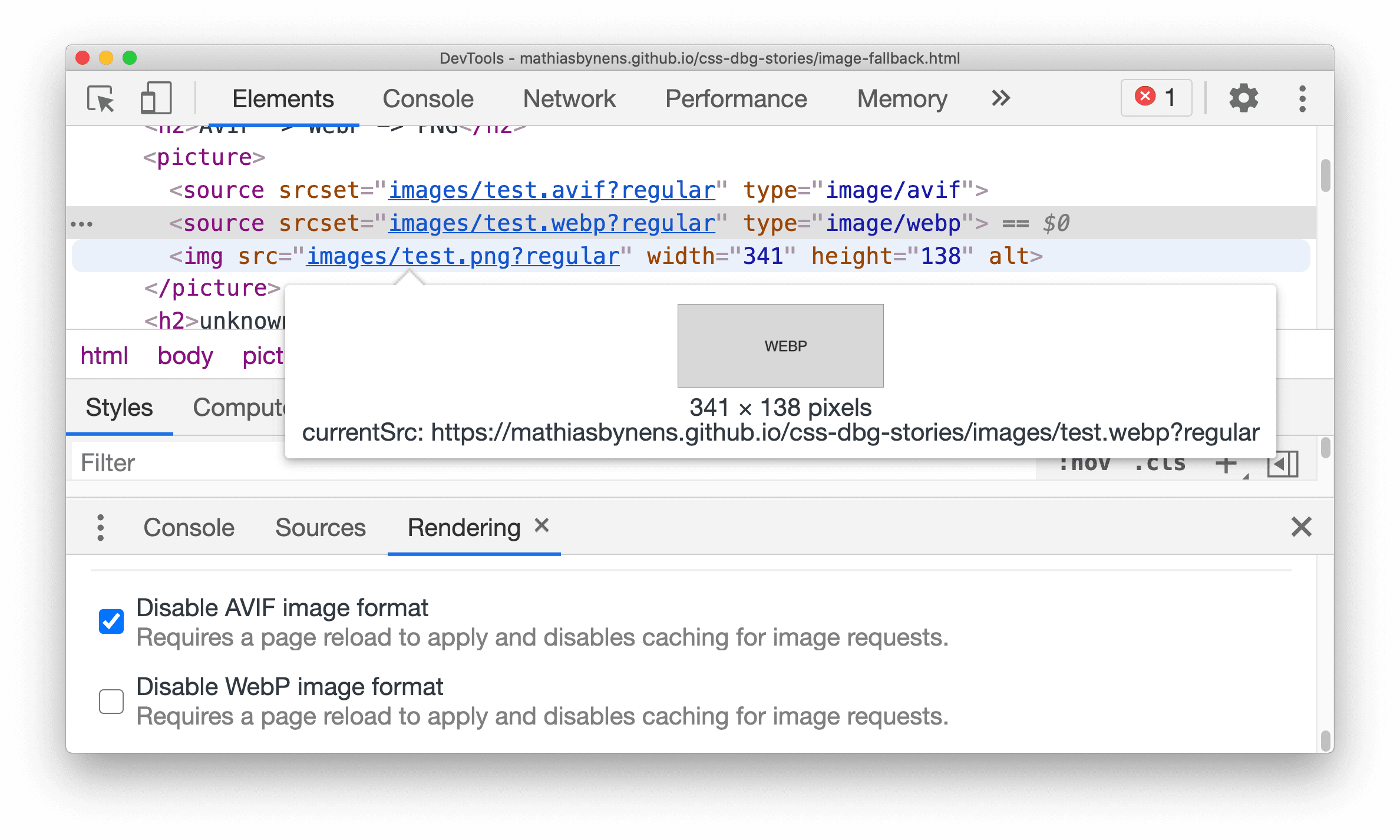Expand the more panels overflow menu

coord(1000,97)
